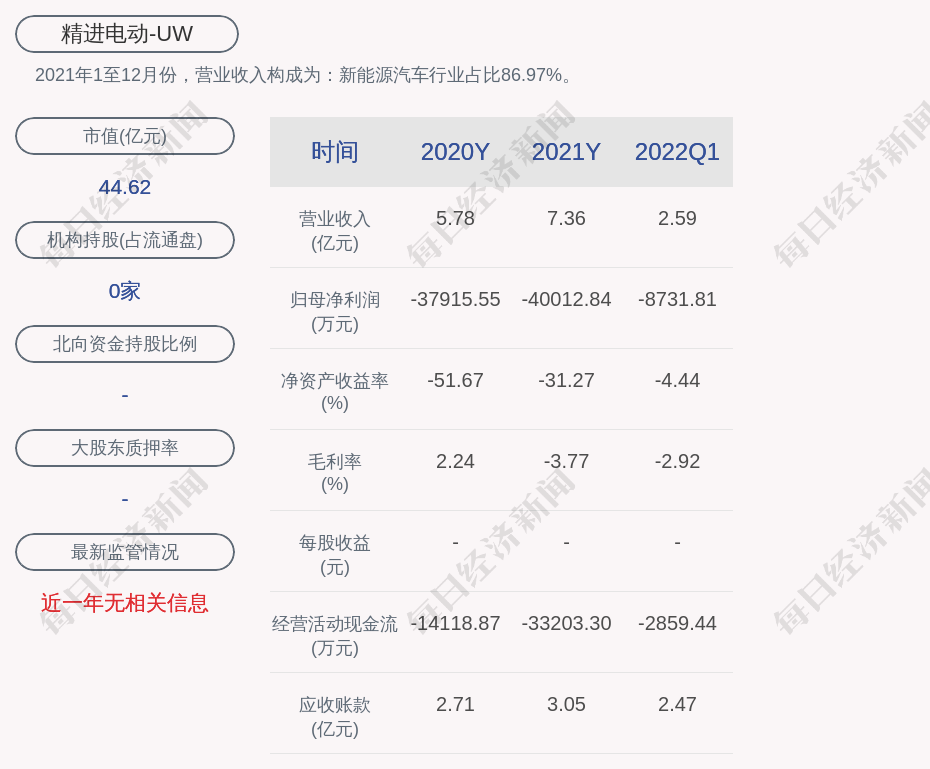This screenshot has height=769, width=930.
Task: Select the 2020Y column header
Action: pos(455,152)
